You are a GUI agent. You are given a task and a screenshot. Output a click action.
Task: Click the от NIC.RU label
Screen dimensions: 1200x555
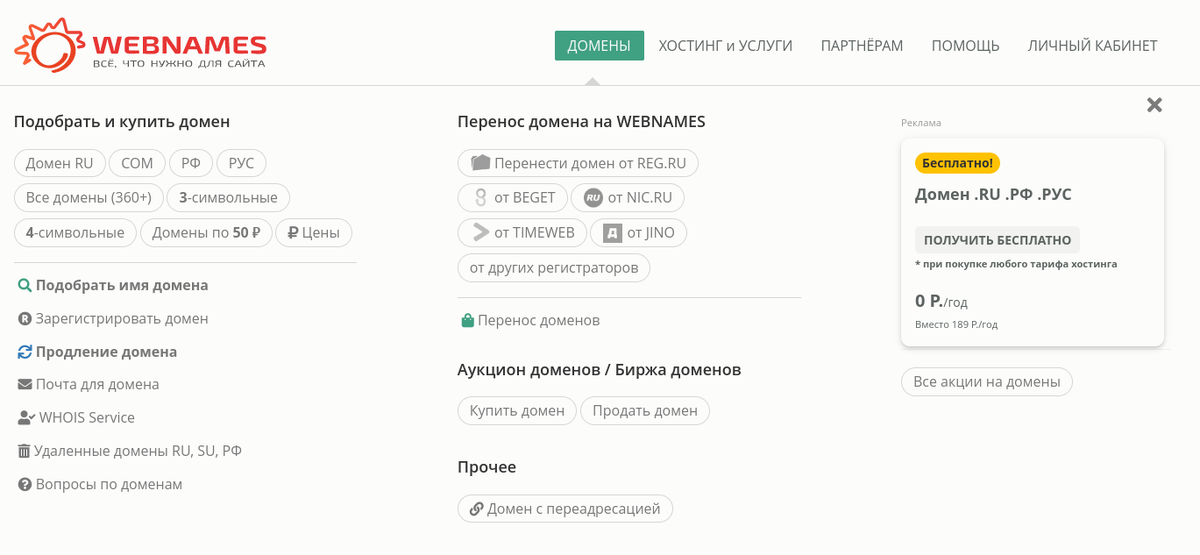point(640,198)
